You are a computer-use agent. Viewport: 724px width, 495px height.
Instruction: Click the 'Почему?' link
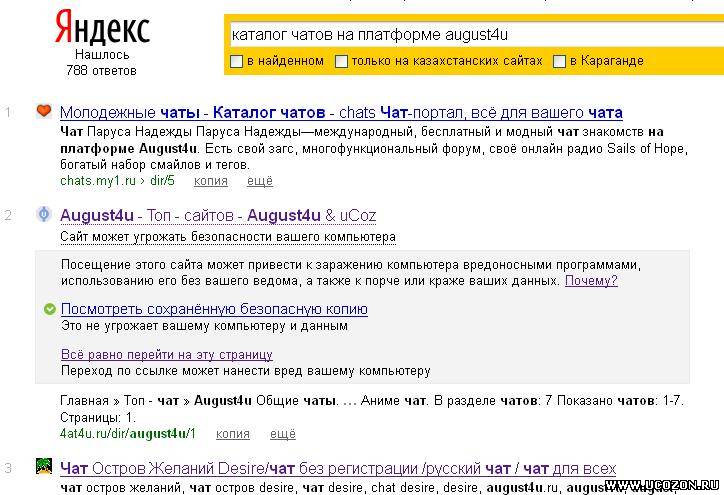pos(591,280)
